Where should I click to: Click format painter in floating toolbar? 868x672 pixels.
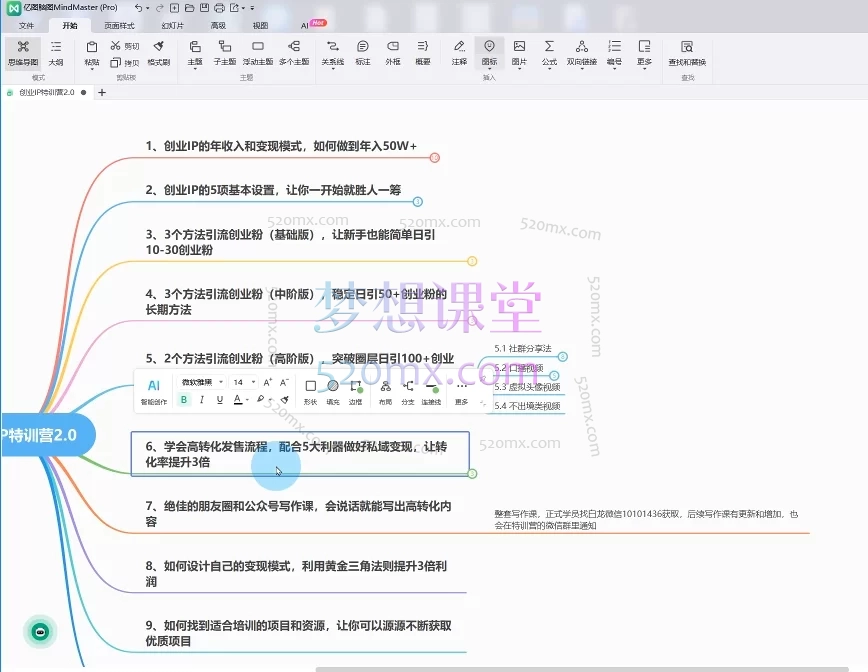tap(285, 400)
